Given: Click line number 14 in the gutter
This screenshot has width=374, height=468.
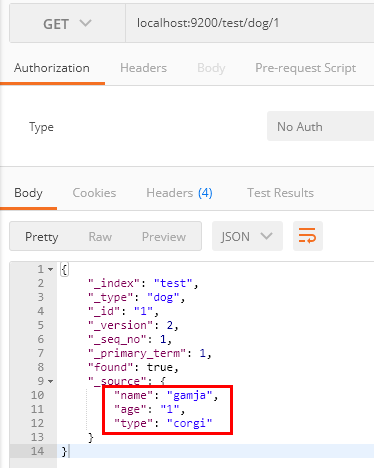Looking at the screenshot, I should pyautogui.click(x=37, y=451).
